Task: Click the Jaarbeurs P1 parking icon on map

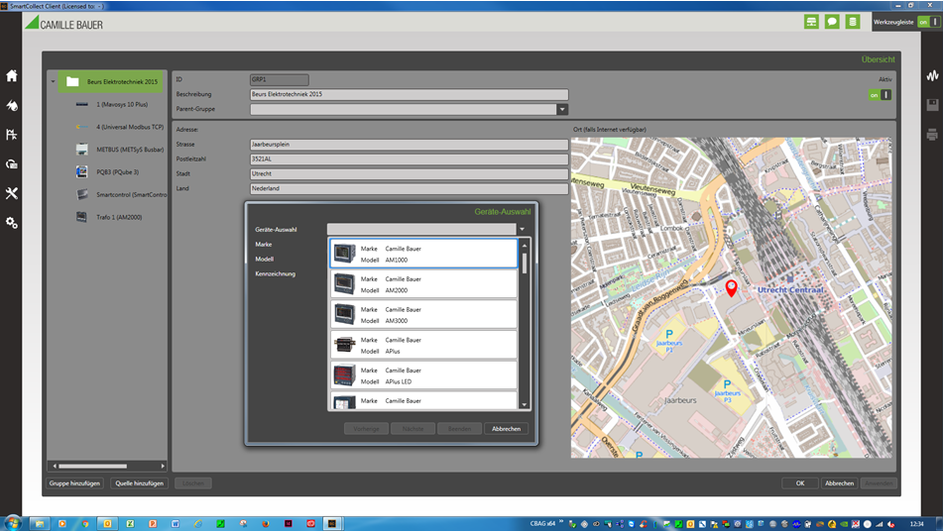Action: pos(669,335)
